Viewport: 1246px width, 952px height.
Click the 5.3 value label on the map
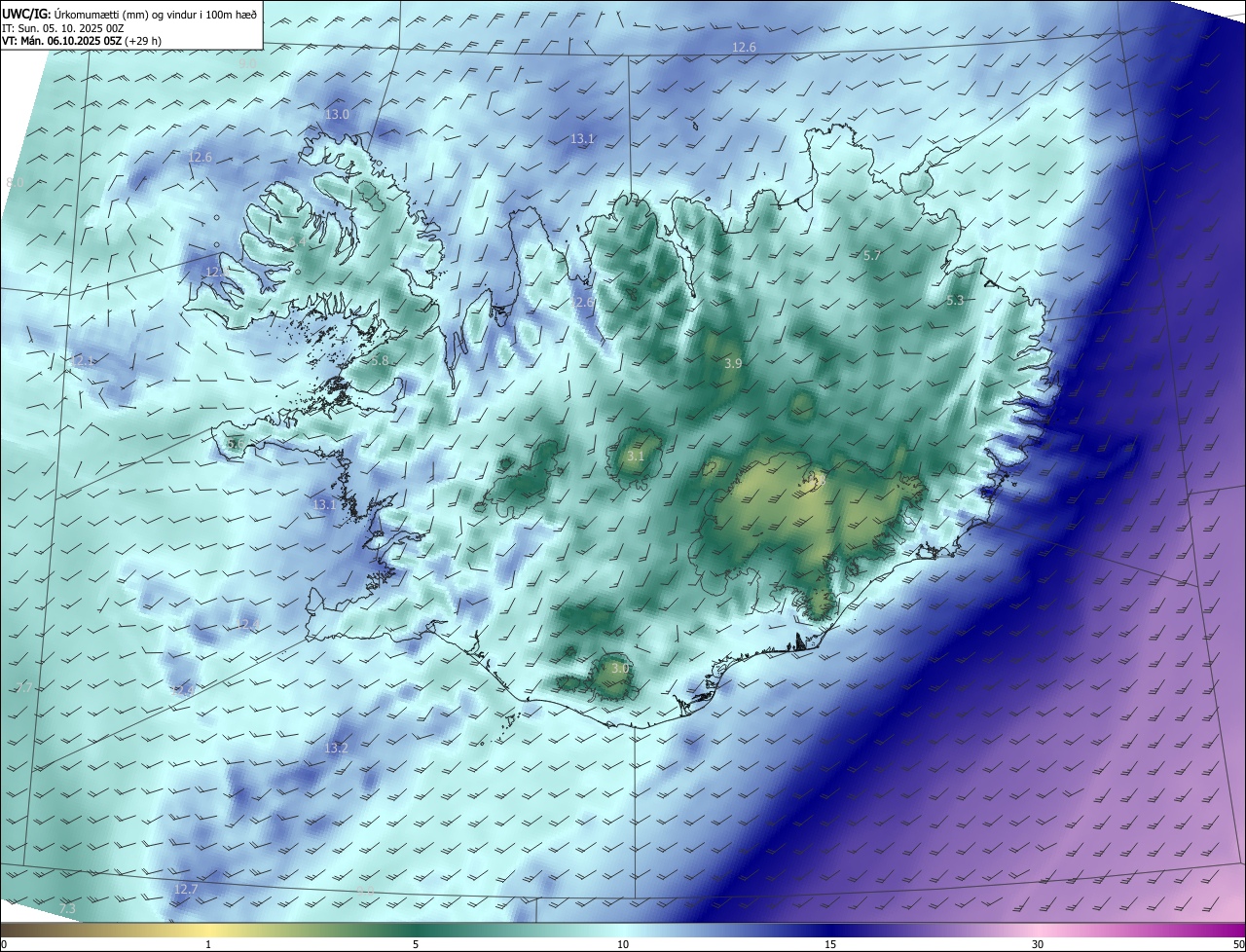coord(955,300)
